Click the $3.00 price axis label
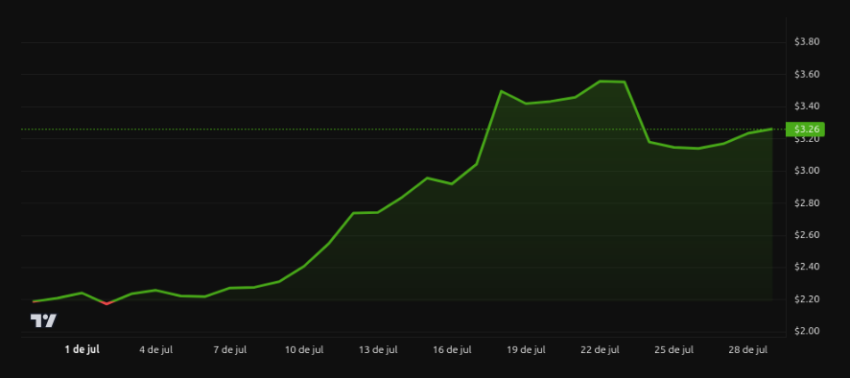 click(x=807, y=171)
